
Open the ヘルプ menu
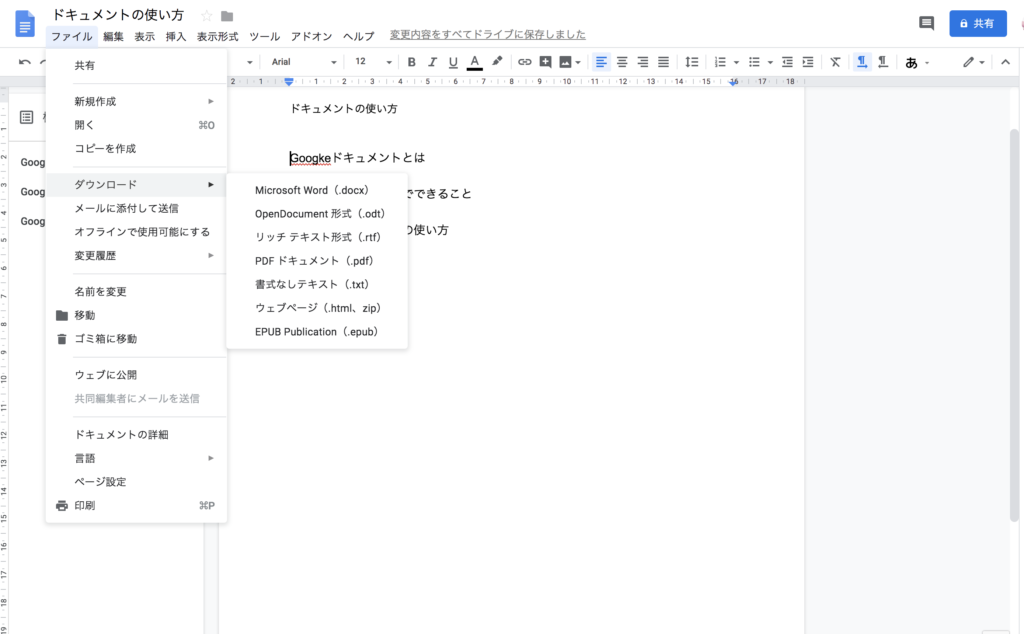pos(359,37)
